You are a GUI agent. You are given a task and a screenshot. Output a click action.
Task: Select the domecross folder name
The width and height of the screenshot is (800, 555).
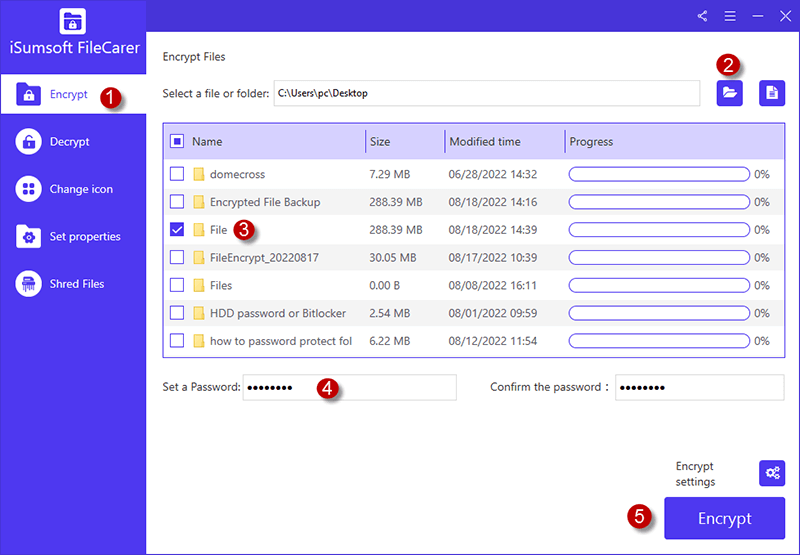237,174
